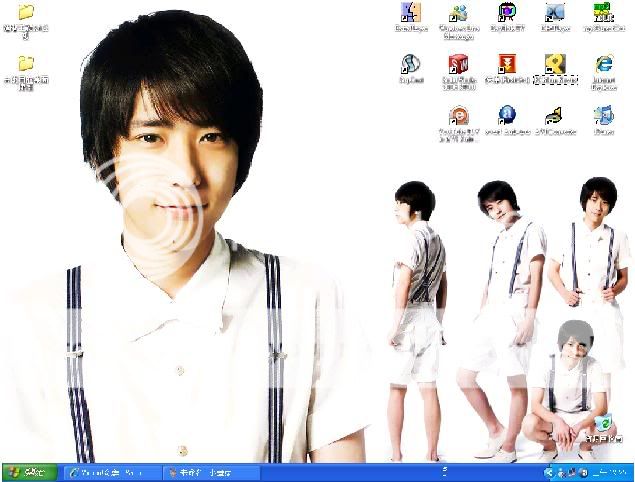
Task: Launch the YouTube downloader desktop shortcut
Action: [459, 116]
